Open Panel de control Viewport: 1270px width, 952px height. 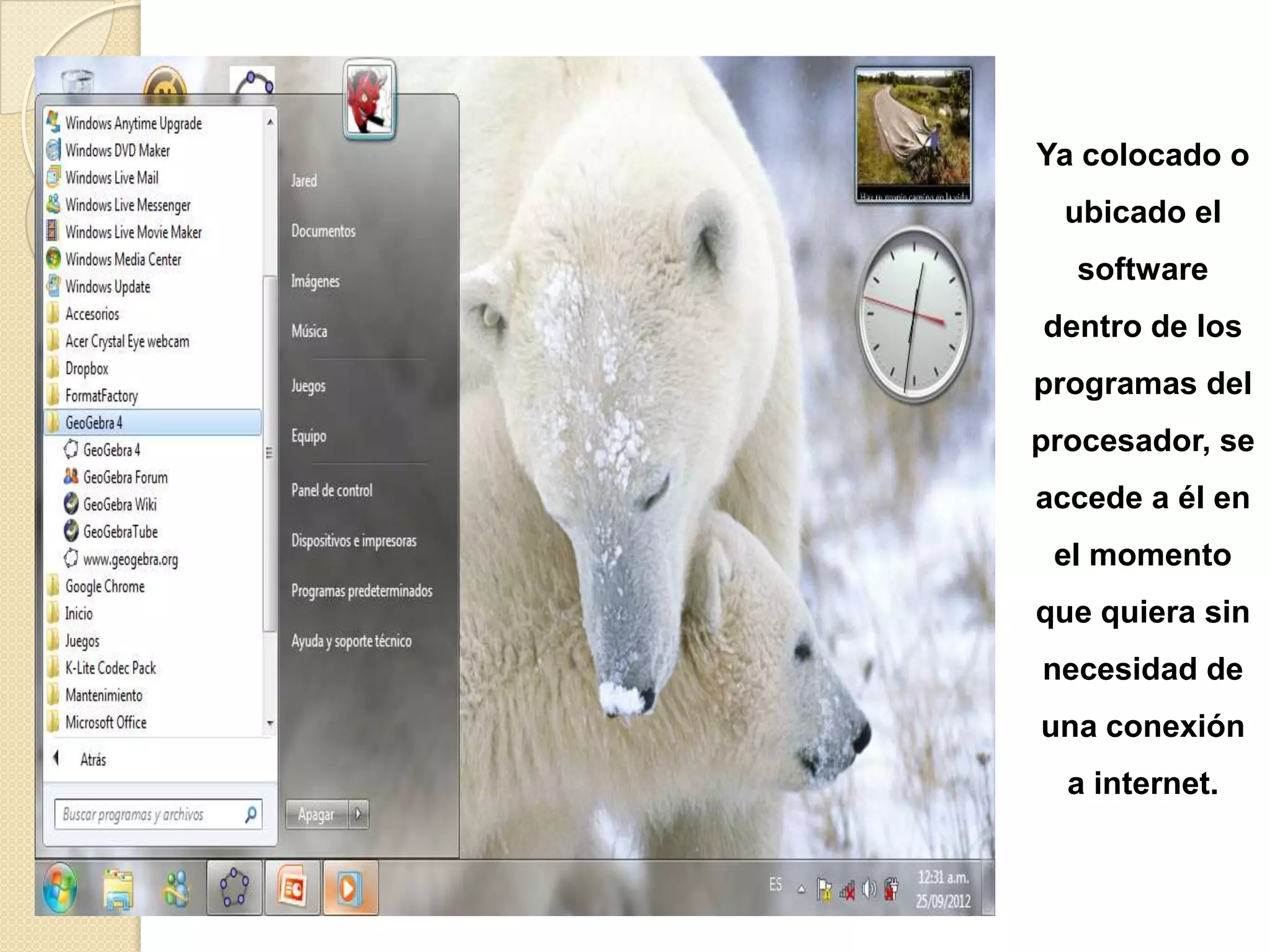(332, 490)
